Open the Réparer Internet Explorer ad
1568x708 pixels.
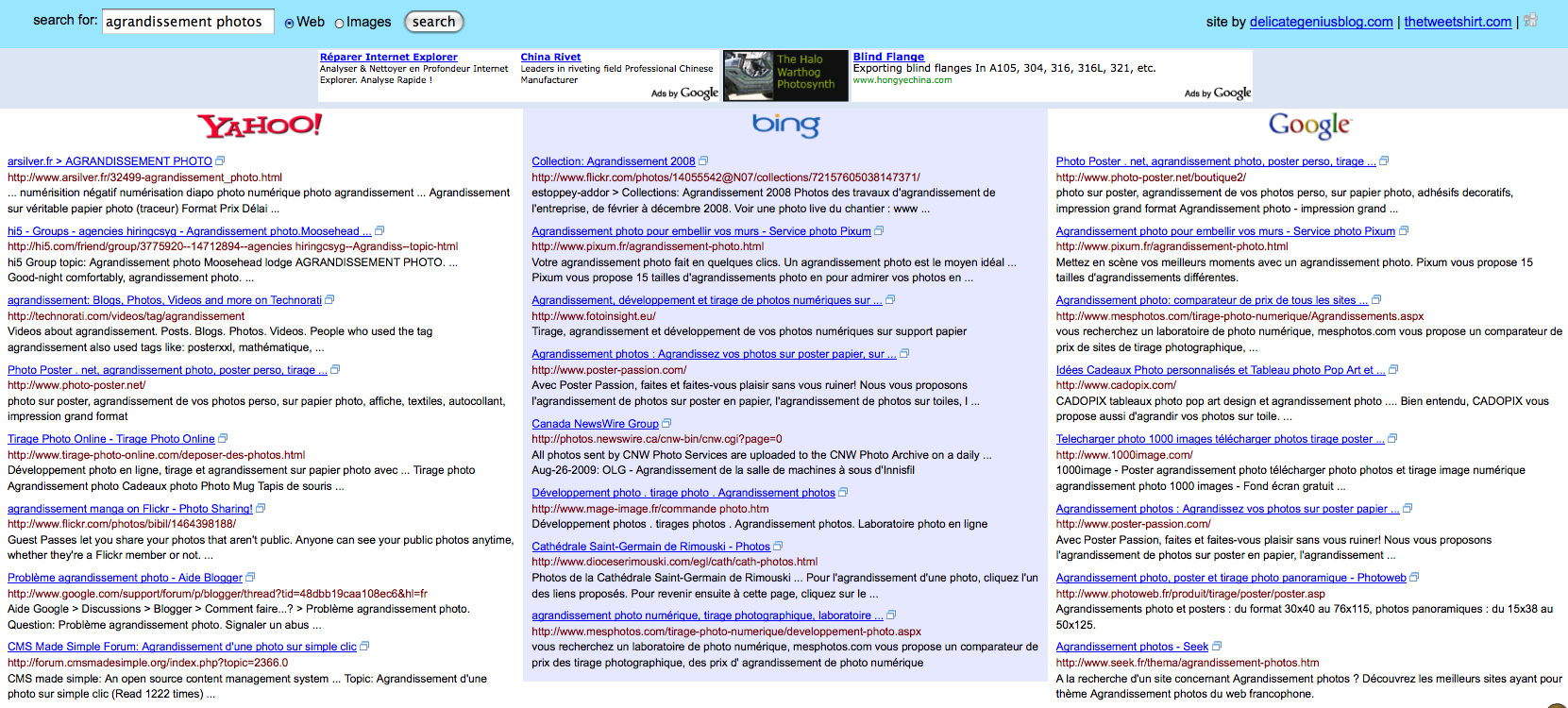pos(388,57)
